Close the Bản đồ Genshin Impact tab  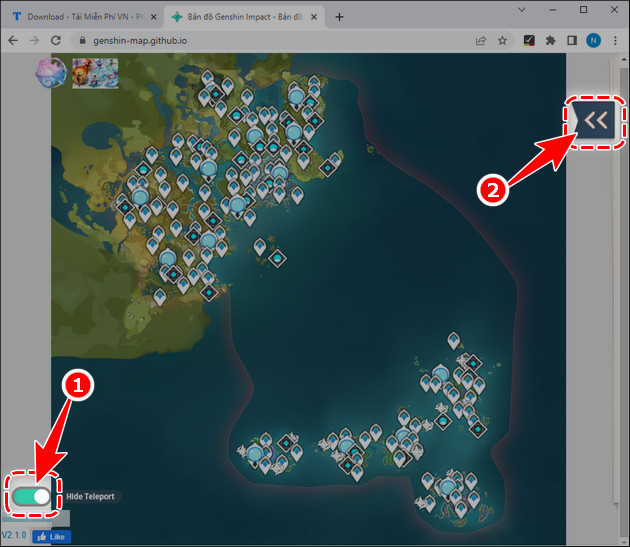point(314,17)
